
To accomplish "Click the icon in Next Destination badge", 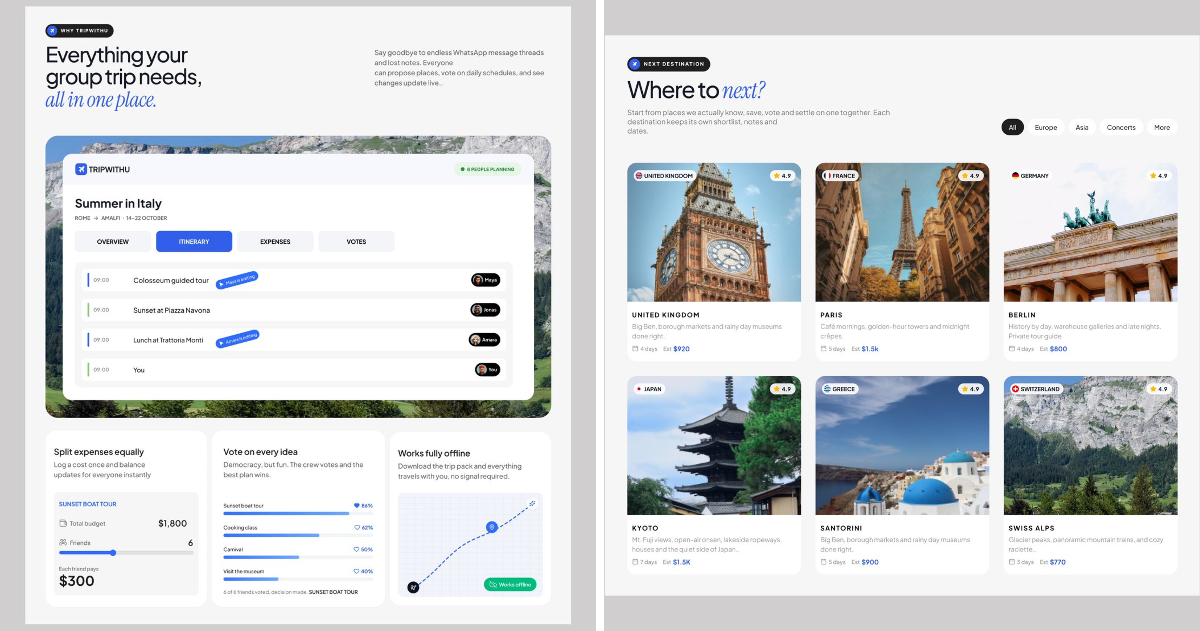I will click(x=634, y=64).
